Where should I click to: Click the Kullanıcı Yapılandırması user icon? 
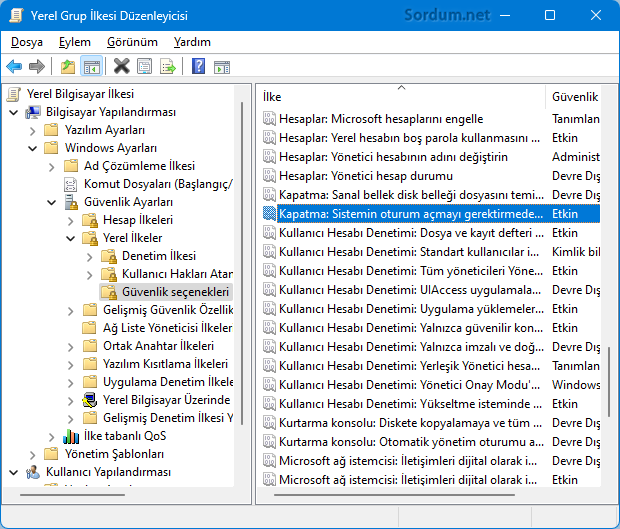pyautogui.click(x=33, y=472)
